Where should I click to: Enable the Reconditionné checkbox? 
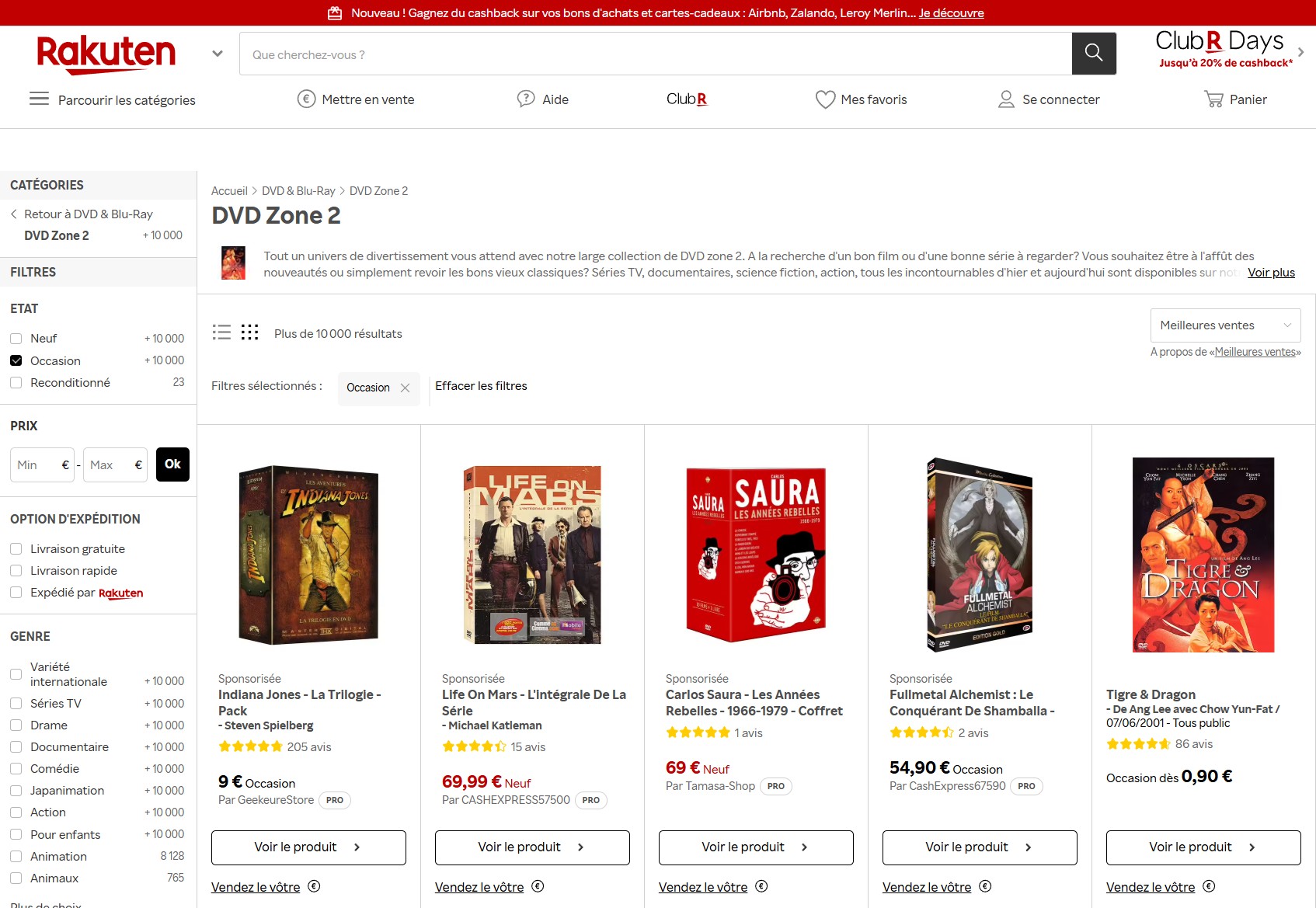point(16,382)
